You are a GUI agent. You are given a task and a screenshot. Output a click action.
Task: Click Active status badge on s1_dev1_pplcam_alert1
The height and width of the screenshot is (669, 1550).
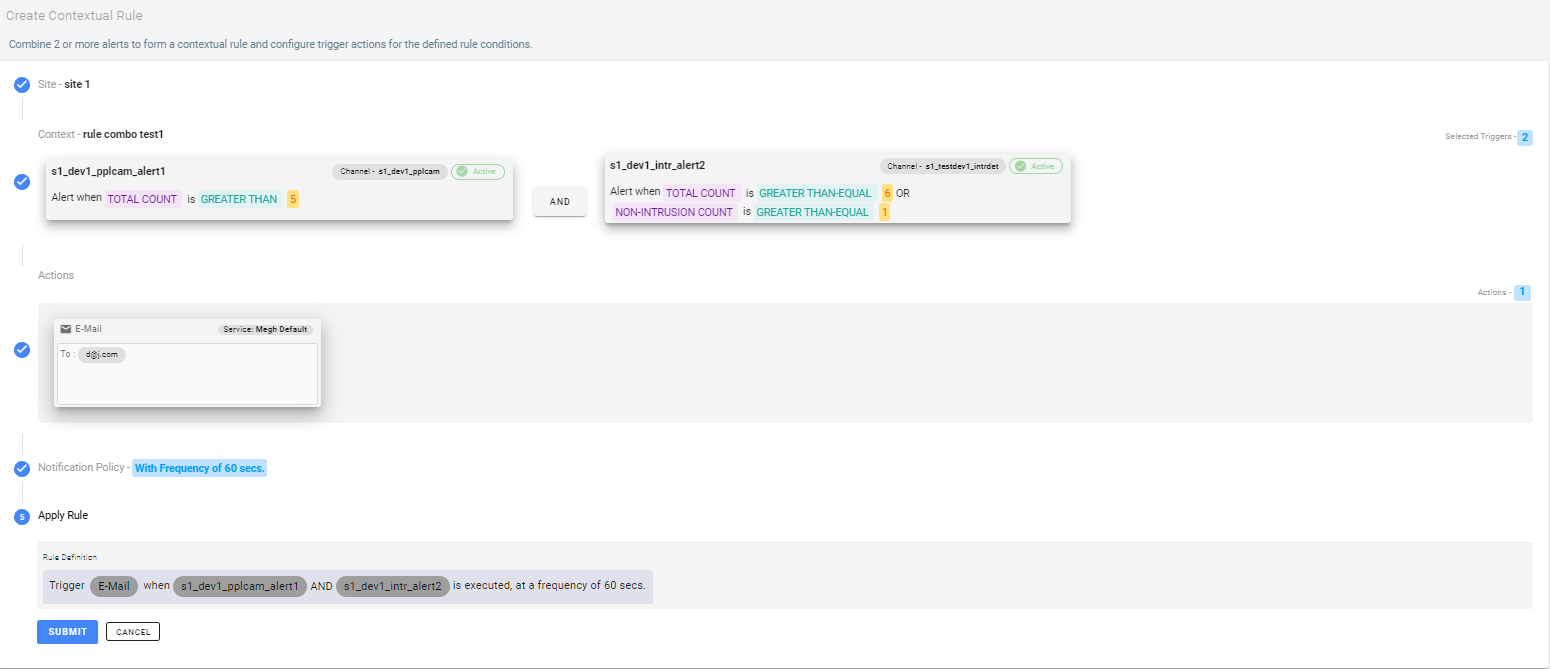[x=478, y=172]
